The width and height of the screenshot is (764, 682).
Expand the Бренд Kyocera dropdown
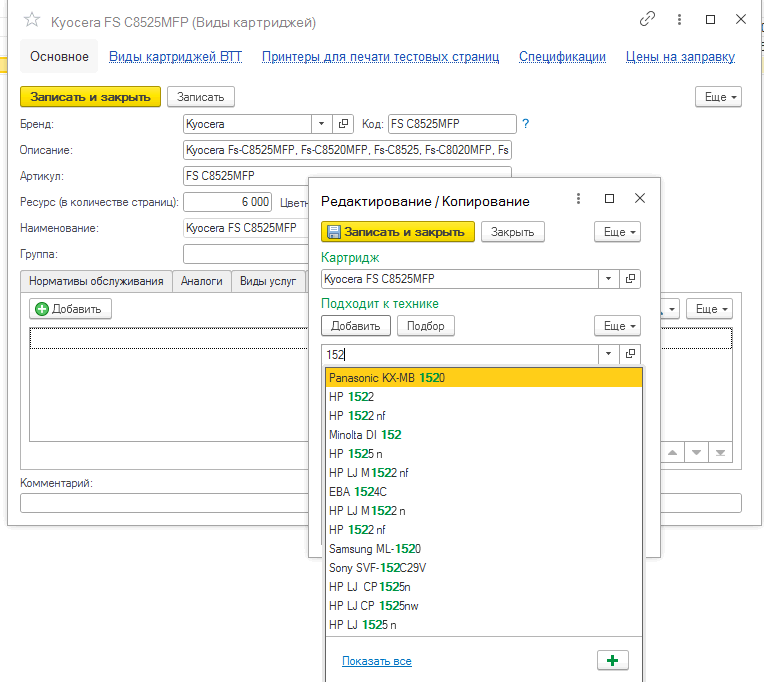pyautogui.click(x=322, y=124)
